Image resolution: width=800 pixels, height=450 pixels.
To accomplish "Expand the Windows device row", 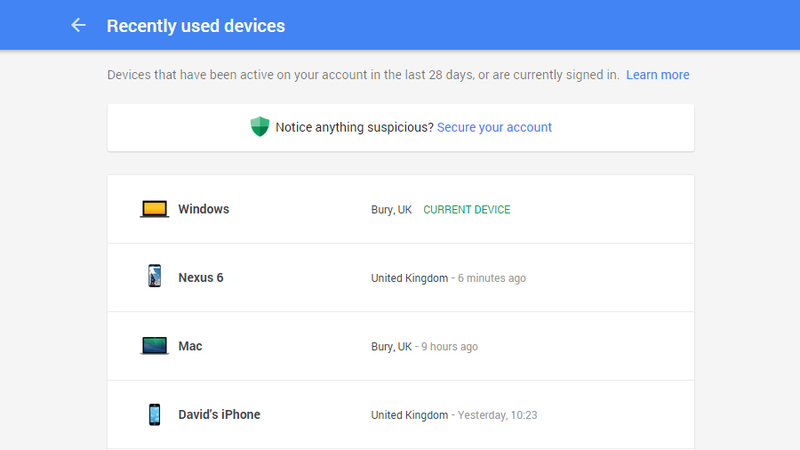I will (401, 209).
